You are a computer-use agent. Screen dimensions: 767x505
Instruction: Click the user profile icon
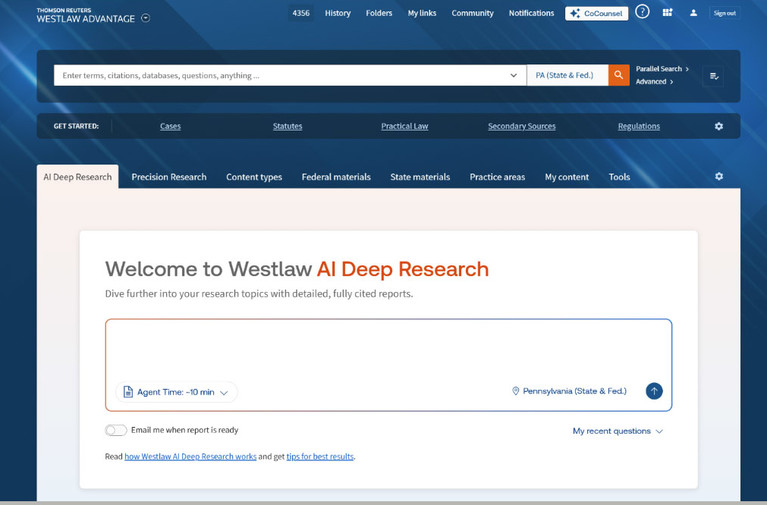pos(693,13)
